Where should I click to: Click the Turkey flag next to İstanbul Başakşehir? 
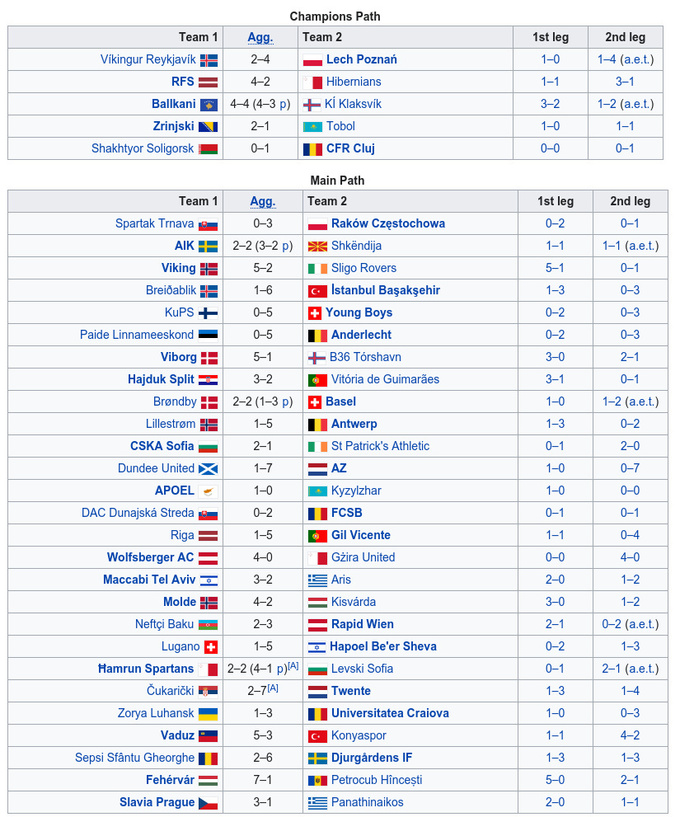pos(317,291)
